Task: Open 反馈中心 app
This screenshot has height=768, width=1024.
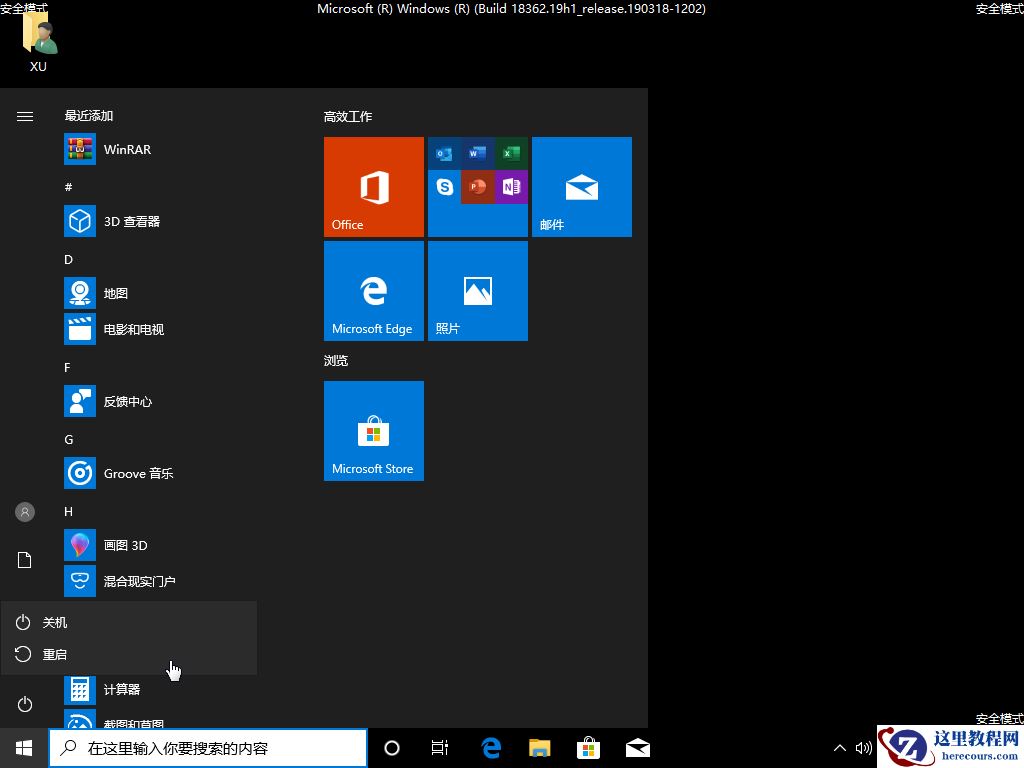Action: (x=127, y=402)
